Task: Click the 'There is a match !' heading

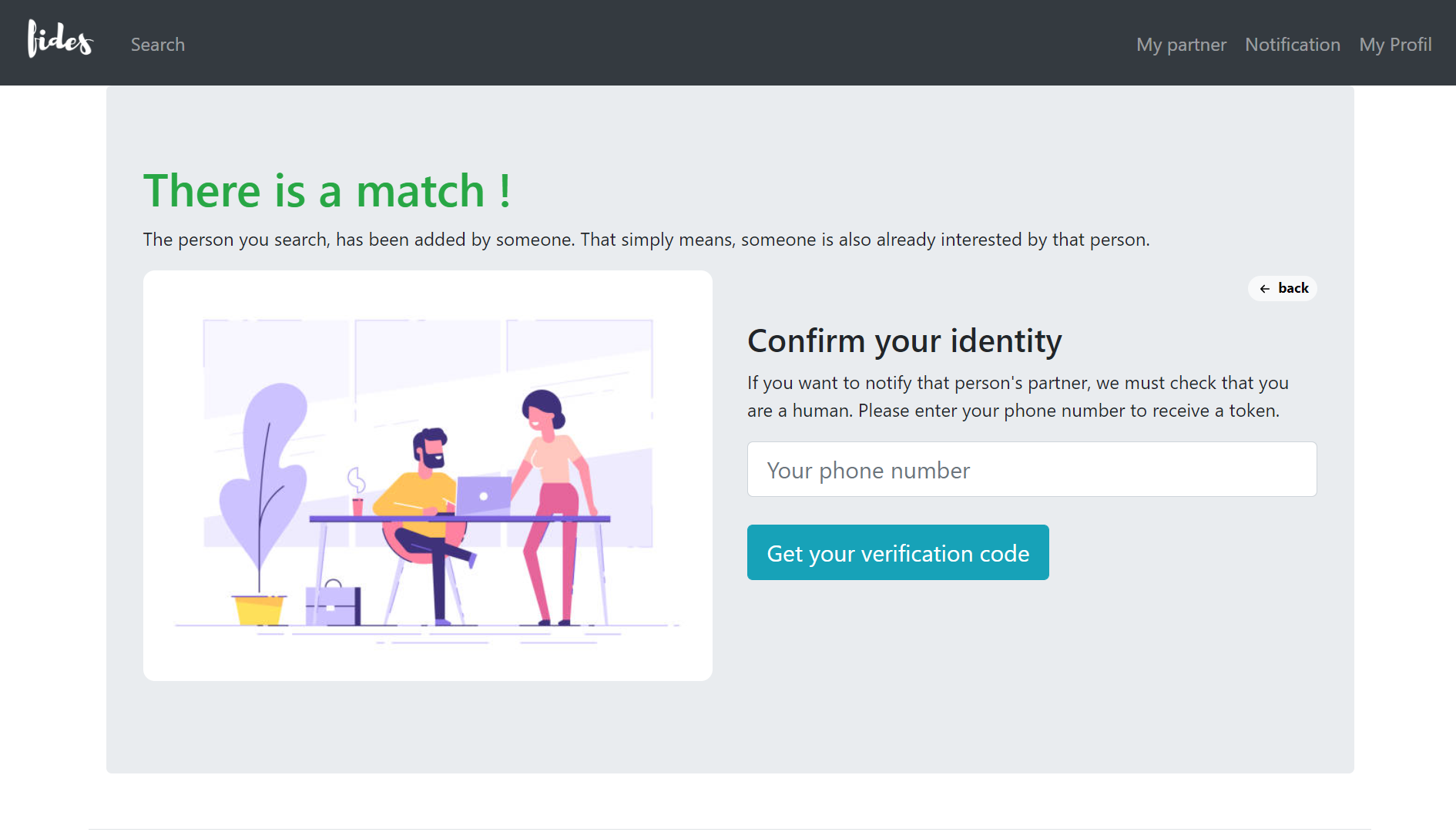Action: [x=327, y=190]
